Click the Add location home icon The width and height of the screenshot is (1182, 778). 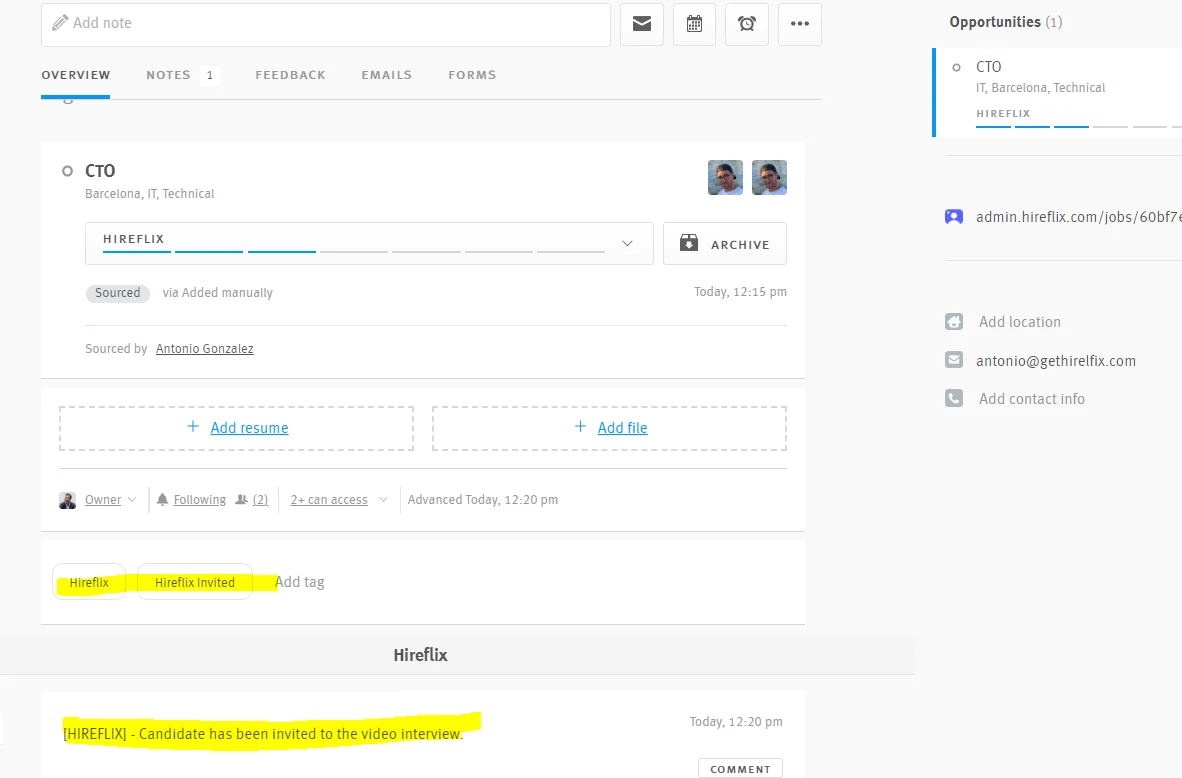click(x=954, y=322)
